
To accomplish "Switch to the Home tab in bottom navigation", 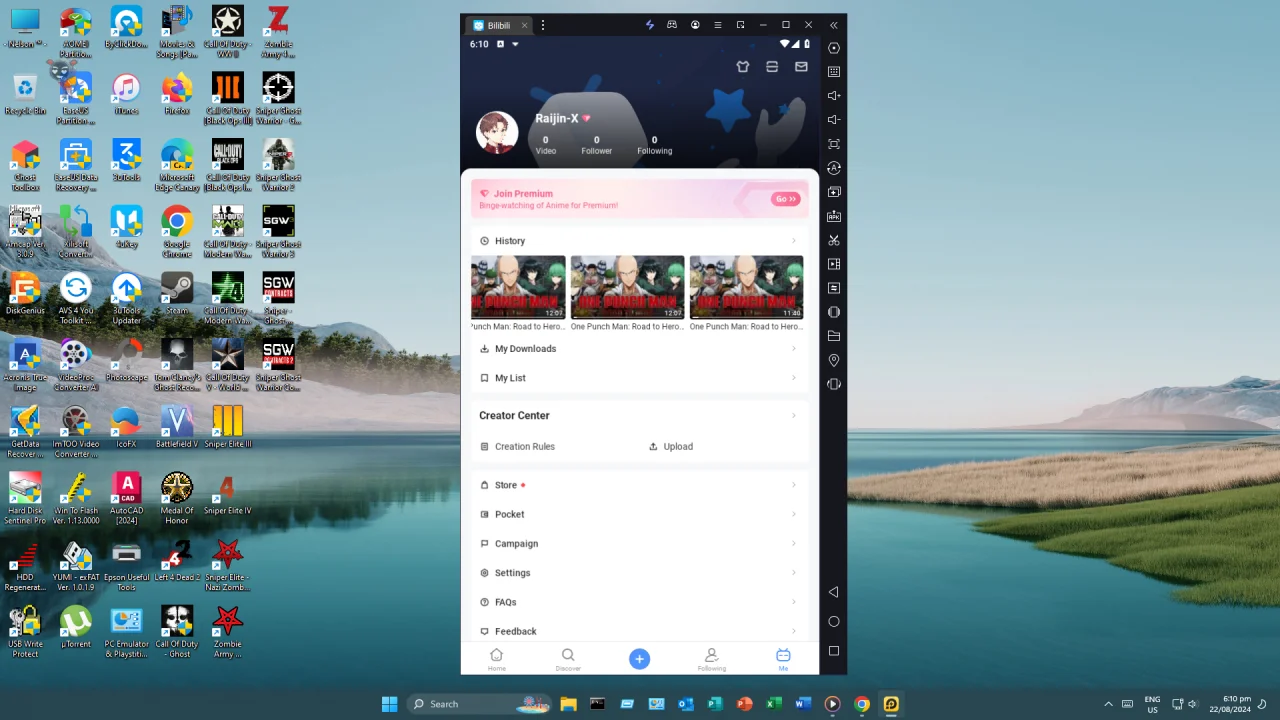I will pos(497,659).
